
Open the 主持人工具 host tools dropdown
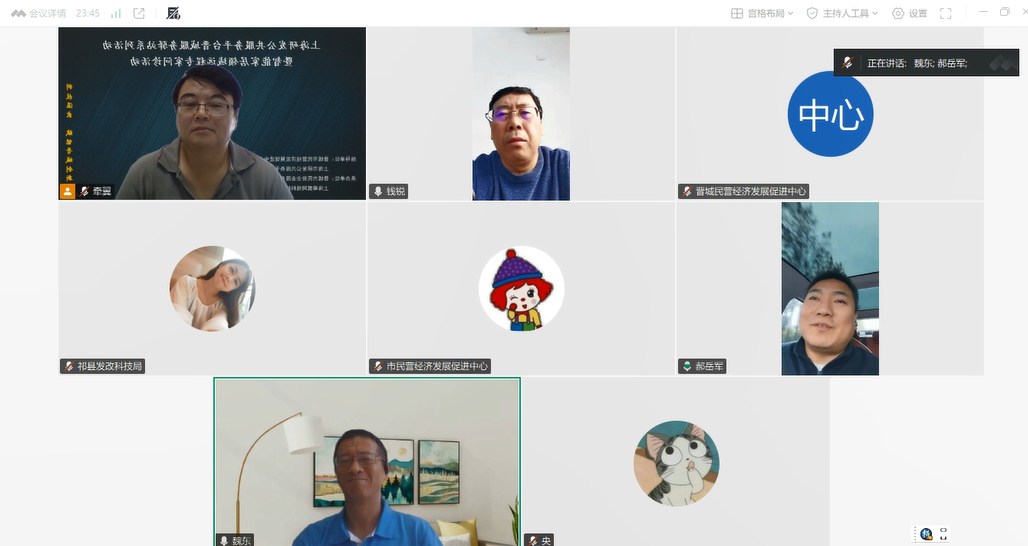[842, 13]
